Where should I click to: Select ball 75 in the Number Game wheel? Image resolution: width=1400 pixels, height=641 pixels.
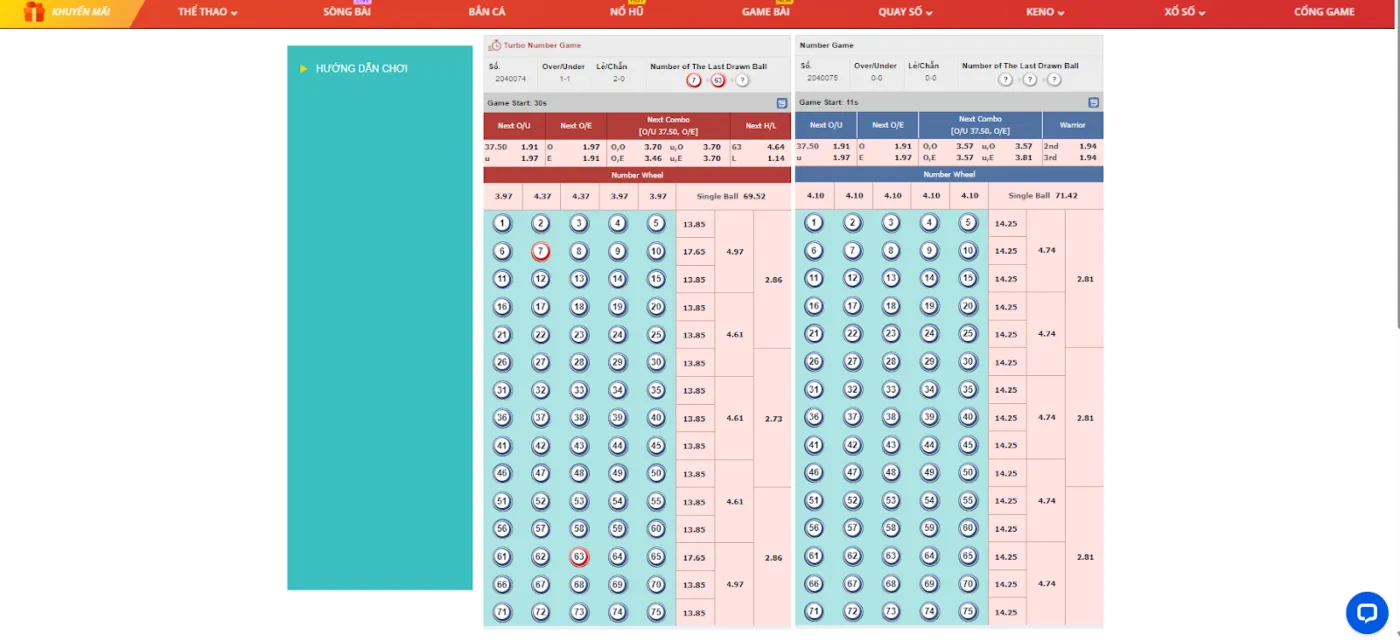coord(967,612)
